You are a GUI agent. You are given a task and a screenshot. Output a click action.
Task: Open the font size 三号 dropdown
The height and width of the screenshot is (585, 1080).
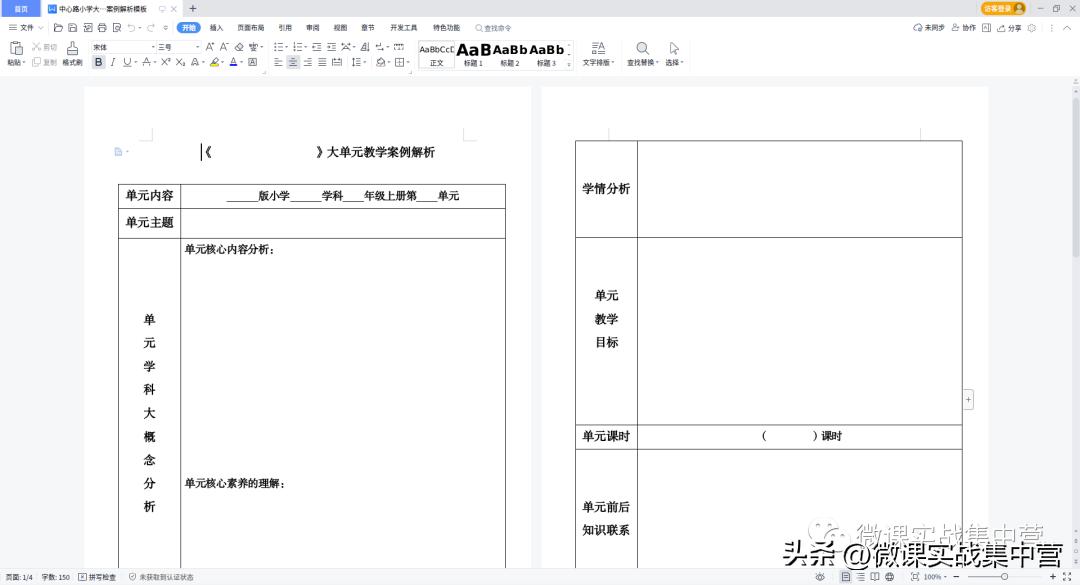197,47
